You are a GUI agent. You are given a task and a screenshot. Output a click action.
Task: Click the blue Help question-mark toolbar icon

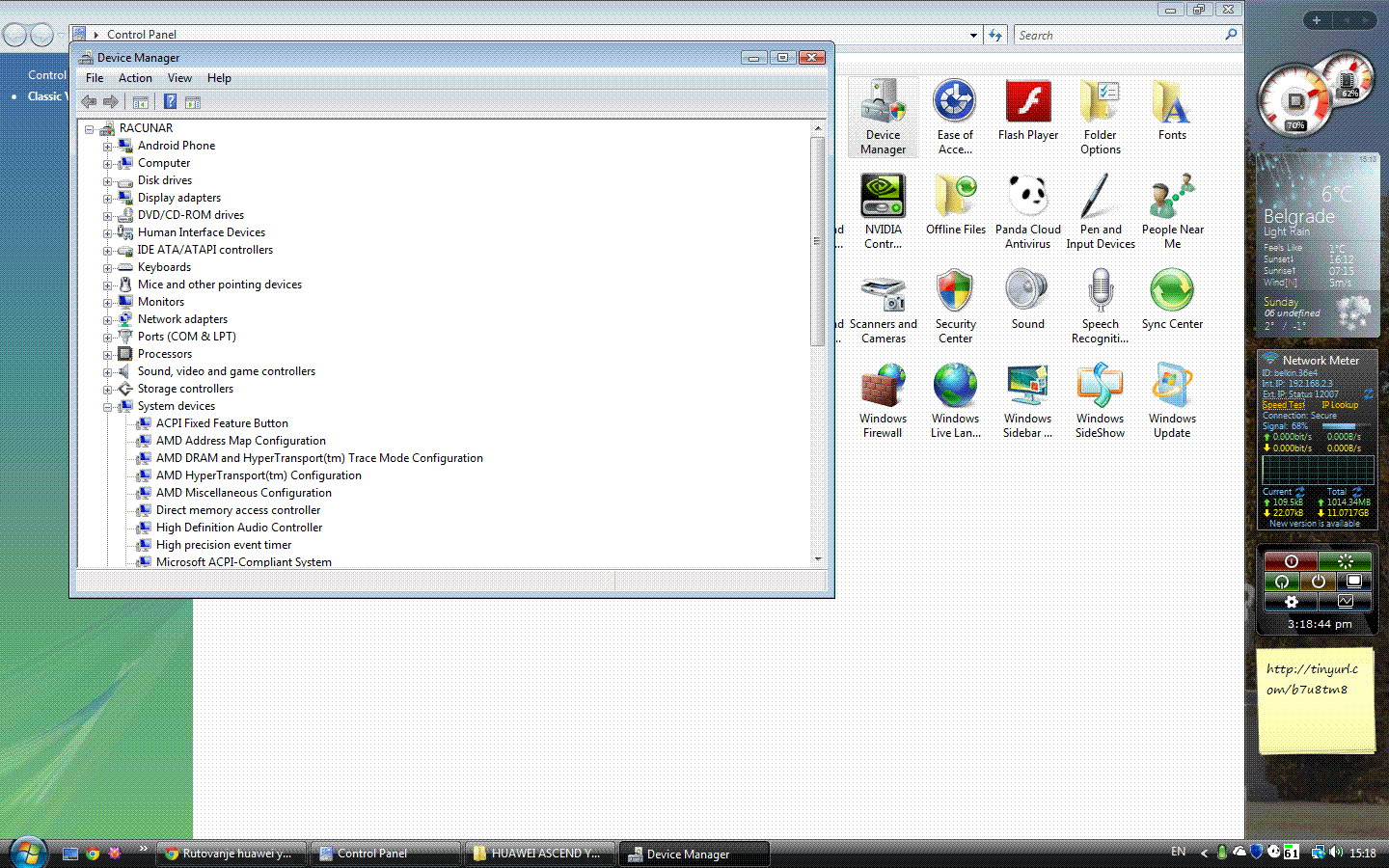click(x=170, y=101)
